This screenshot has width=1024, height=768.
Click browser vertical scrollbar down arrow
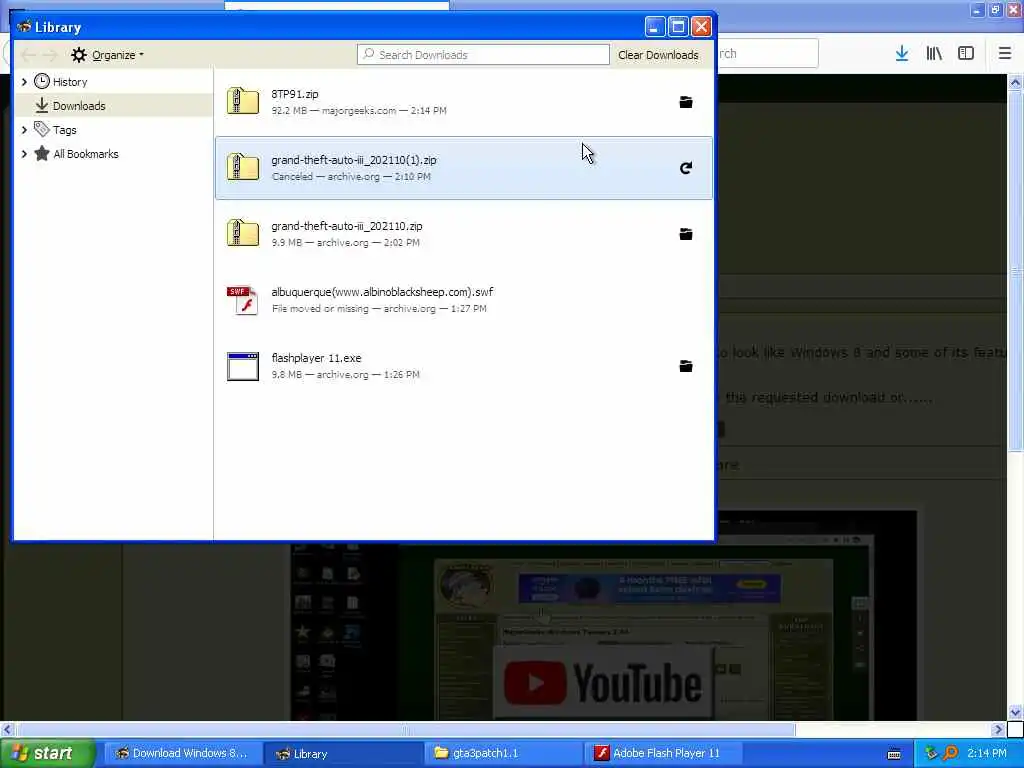tap(1015, 712)
